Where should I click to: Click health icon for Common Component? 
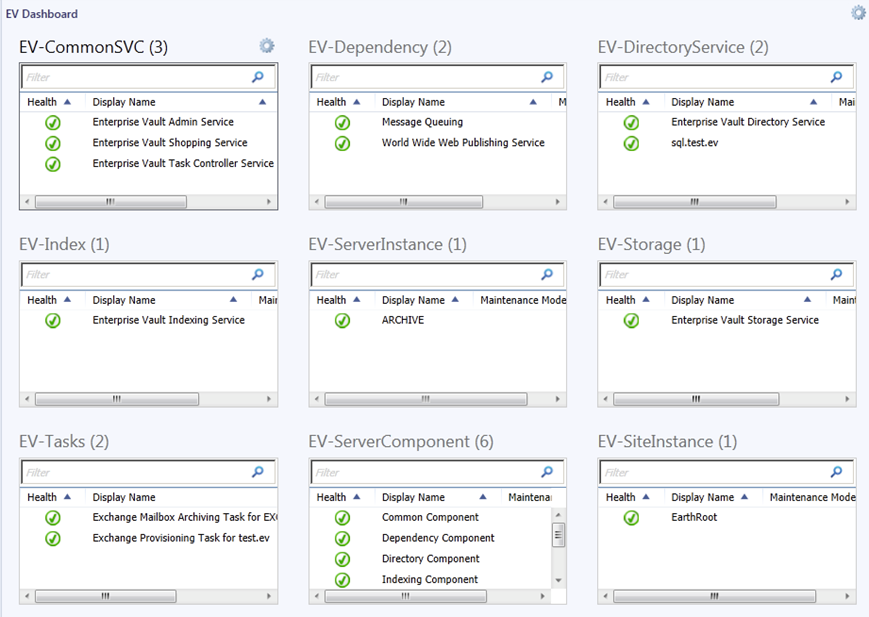pos(343,518)
